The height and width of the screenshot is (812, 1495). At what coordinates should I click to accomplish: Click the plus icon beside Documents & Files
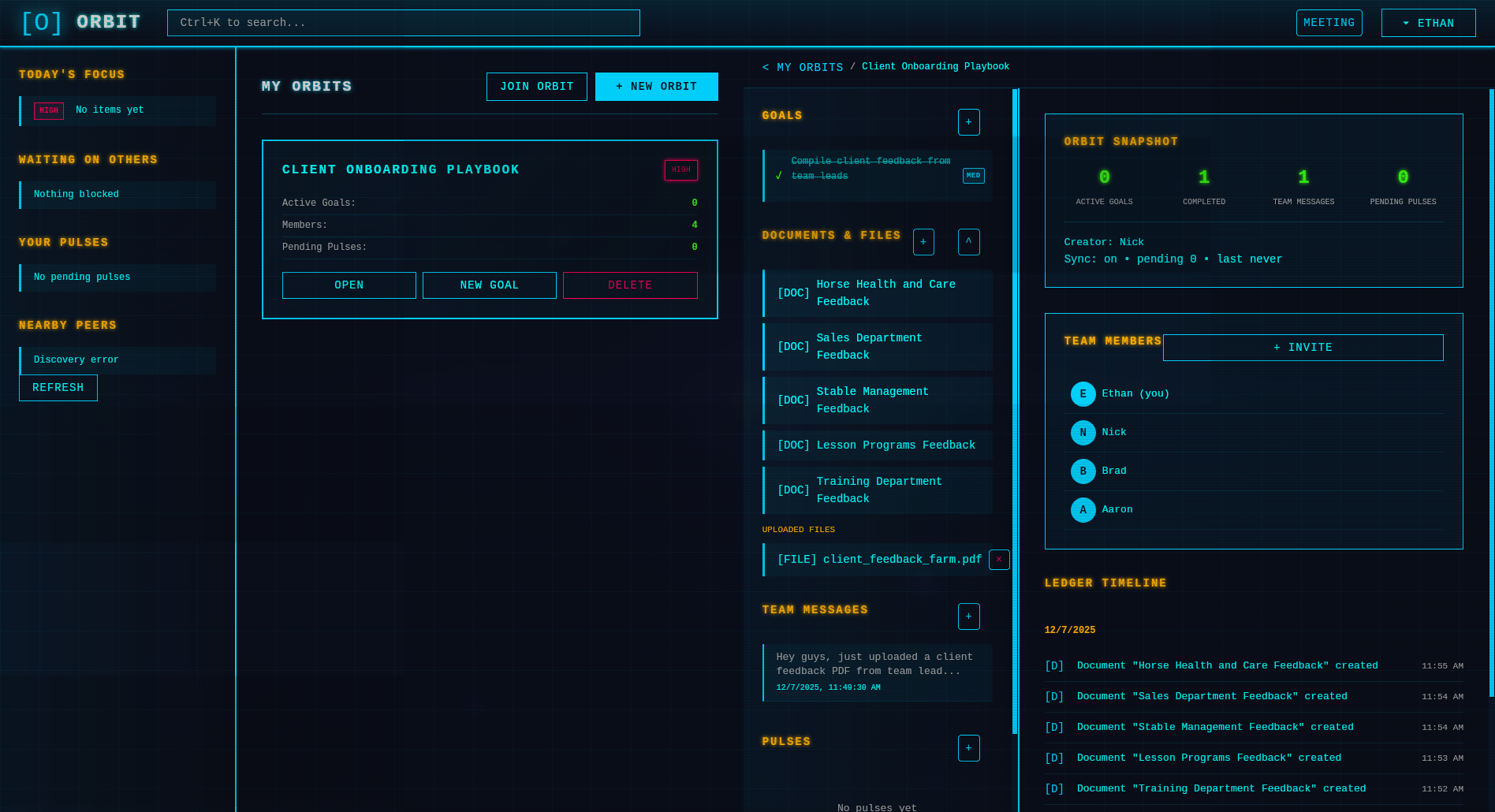[x=923, y=242]
